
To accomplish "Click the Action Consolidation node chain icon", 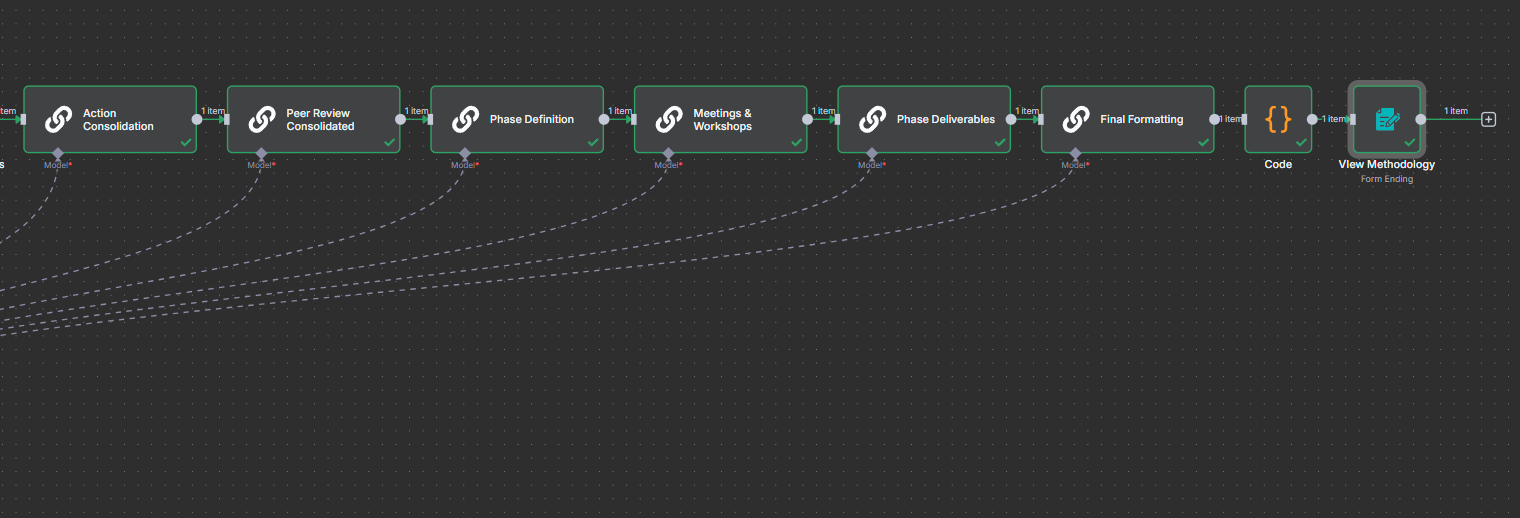I will click(x=58, y=119).
